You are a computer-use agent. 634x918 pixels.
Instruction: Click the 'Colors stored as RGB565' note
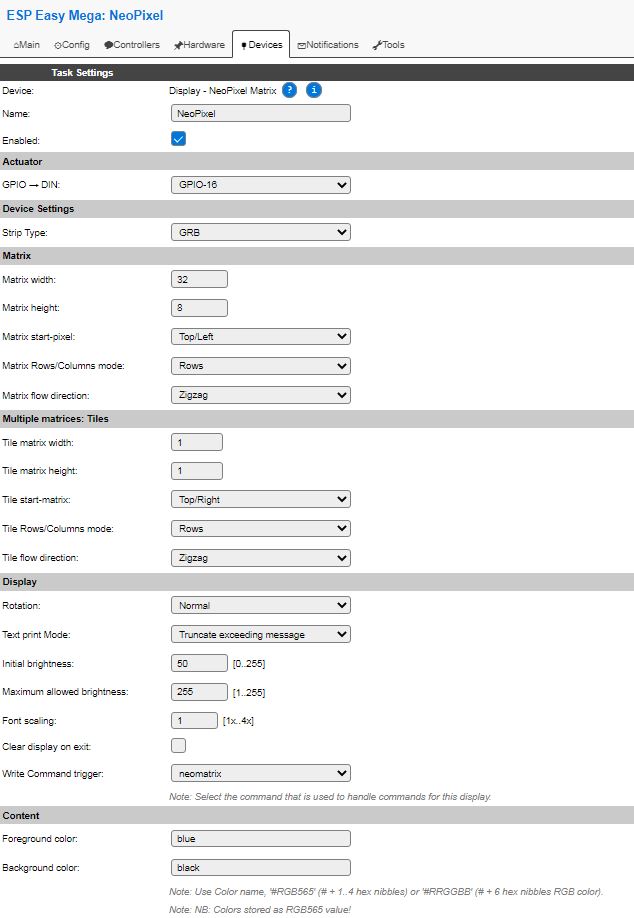click(x=260, y=910)
